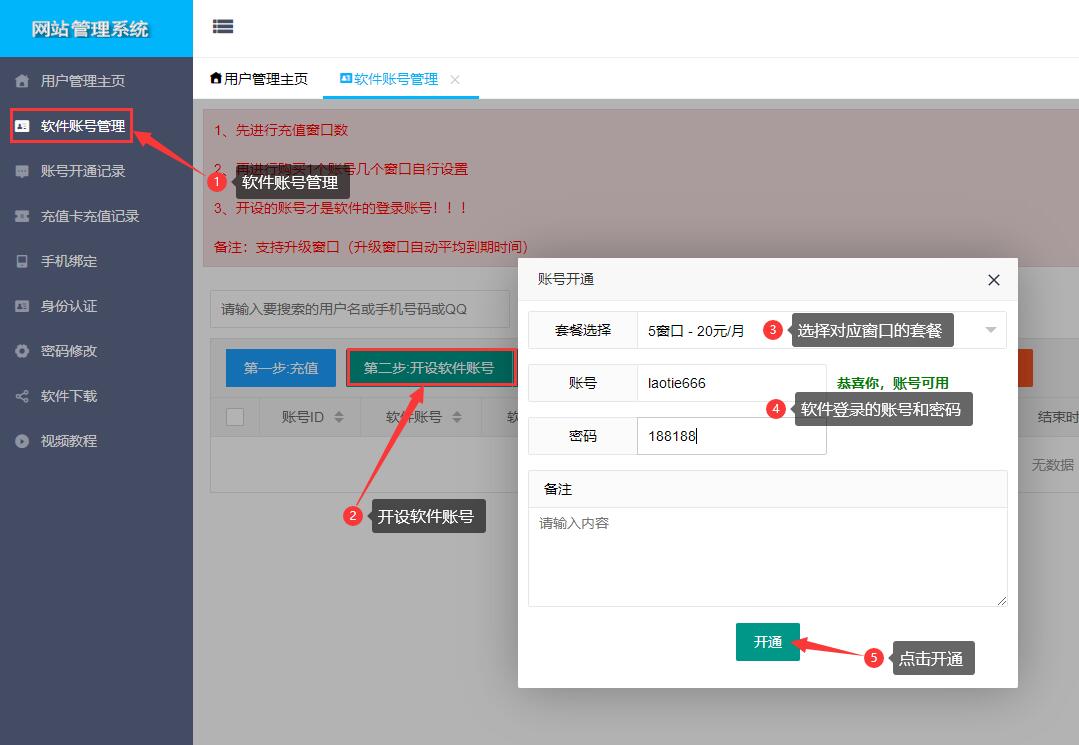The height and width of the screenshot is (745, 1079).
Task: Tick the table header select-all checkbox
Action: [235, 417]
